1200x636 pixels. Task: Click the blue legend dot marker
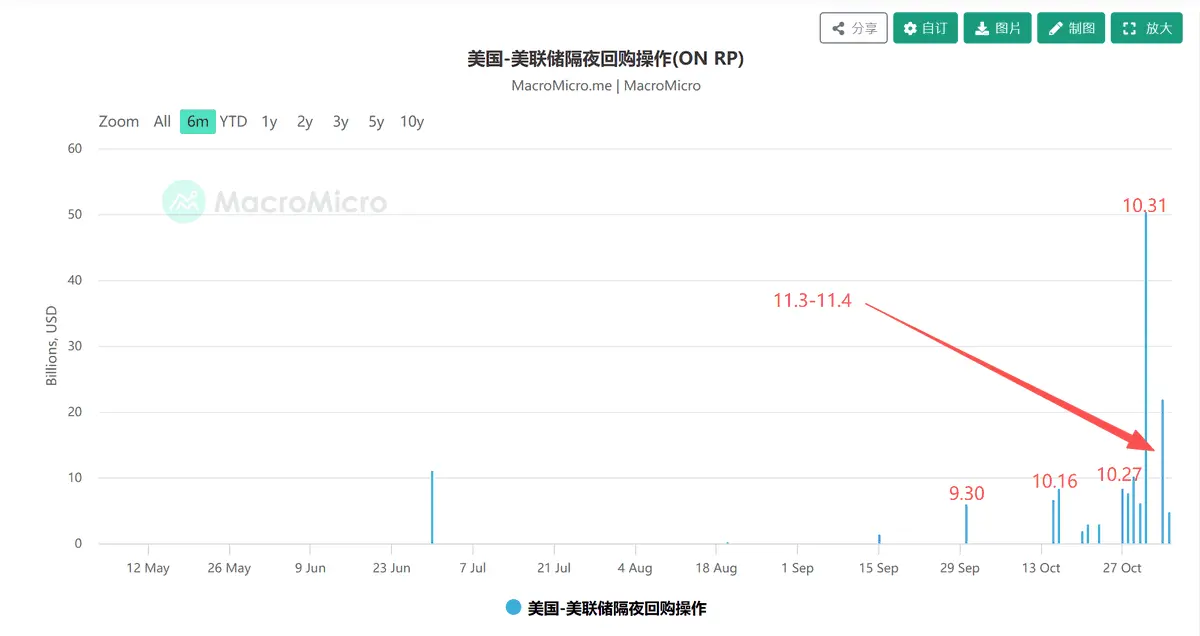[x=513, y=607]
